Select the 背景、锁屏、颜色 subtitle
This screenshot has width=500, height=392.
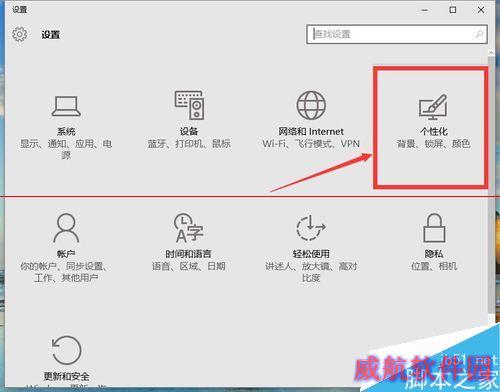433,144
